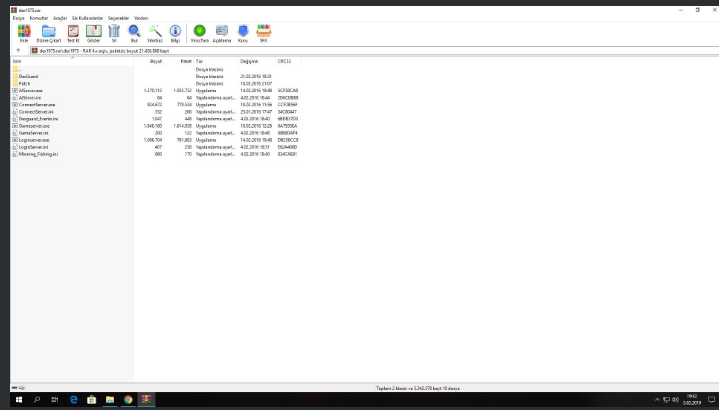Click the Sil trash can icon

click(x=114, y=34)
